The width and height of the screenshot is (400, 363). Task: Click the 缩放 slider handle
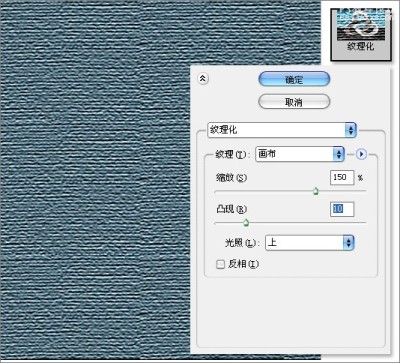316,191
